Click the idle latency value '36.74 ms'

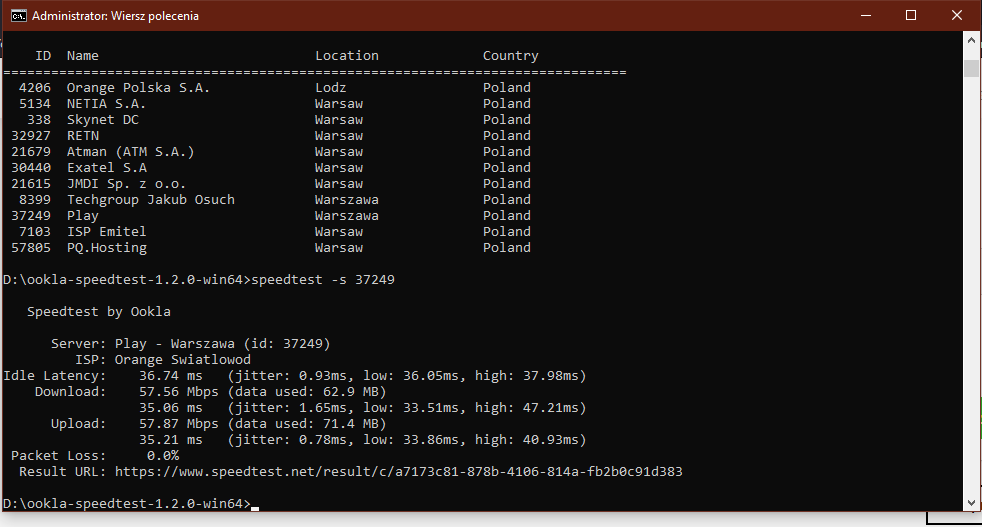(171, 375)
